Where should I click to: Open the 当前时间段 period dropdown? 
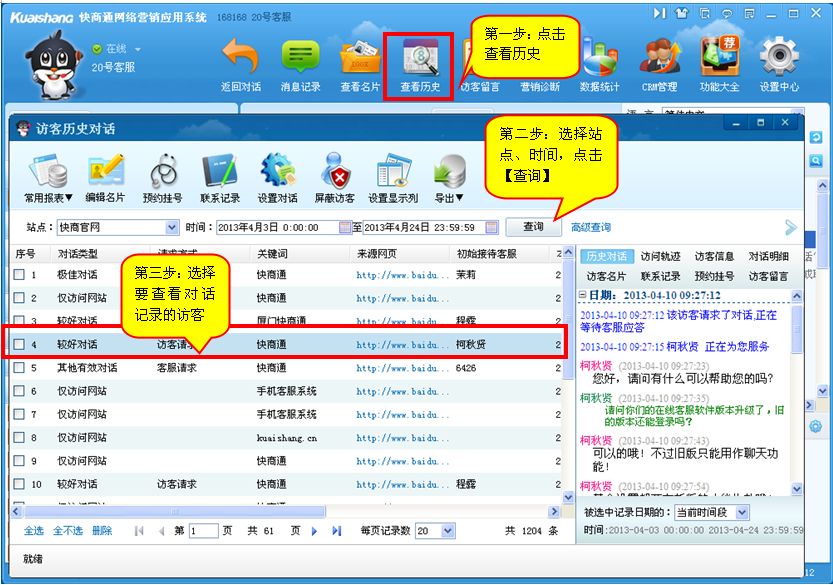pos(741,512)
